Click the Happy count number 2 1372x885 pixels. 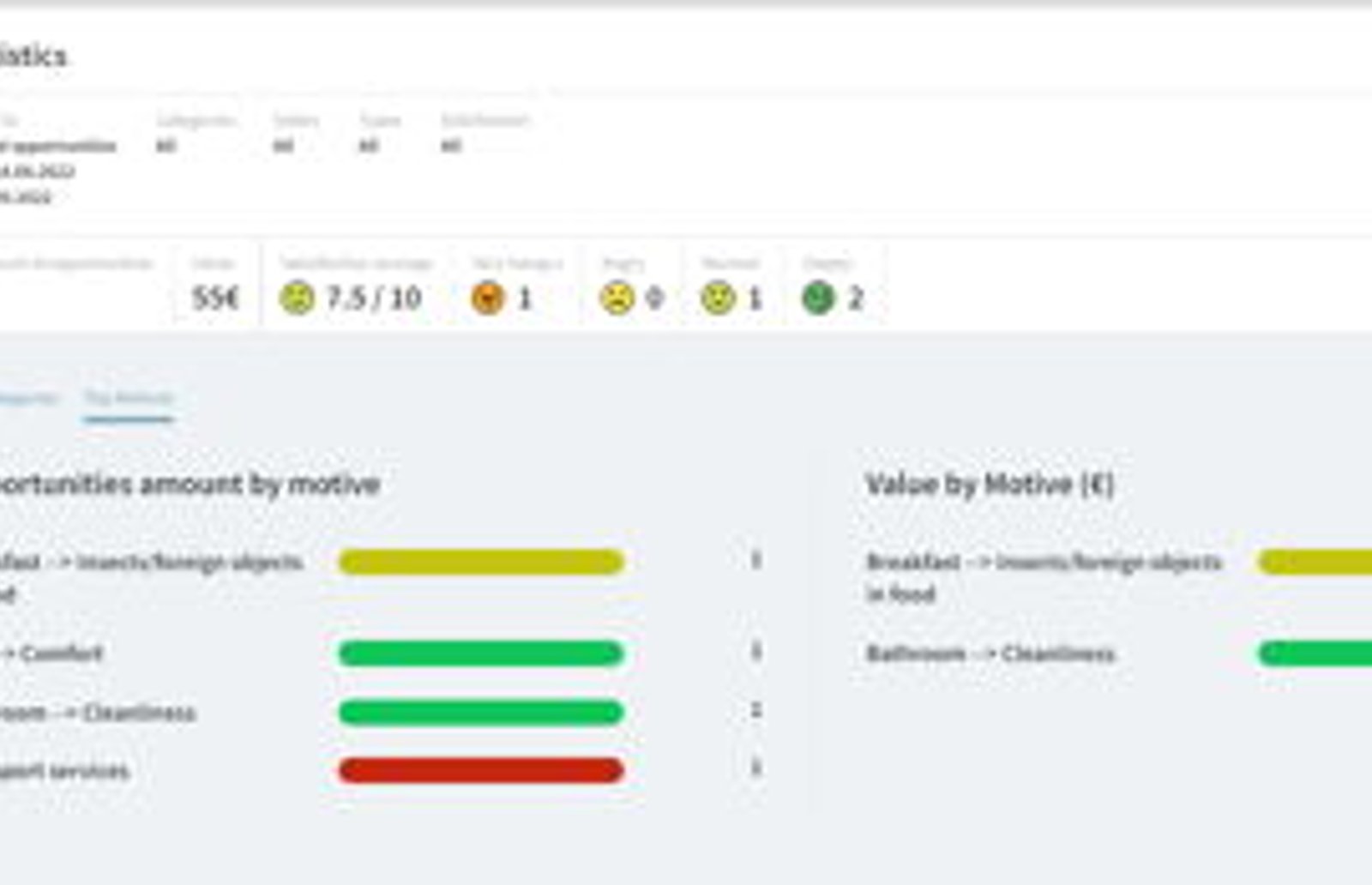click(855, 298)
